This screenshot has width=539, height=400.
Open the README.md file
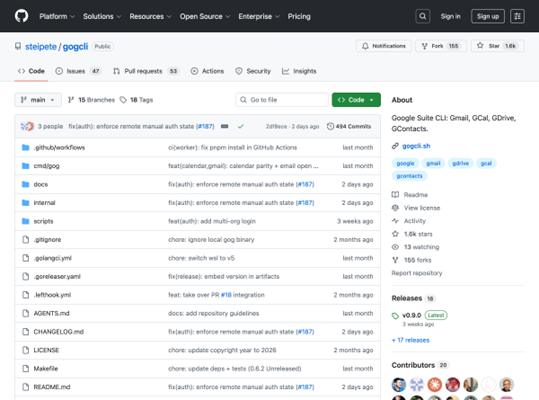point(52,387)
